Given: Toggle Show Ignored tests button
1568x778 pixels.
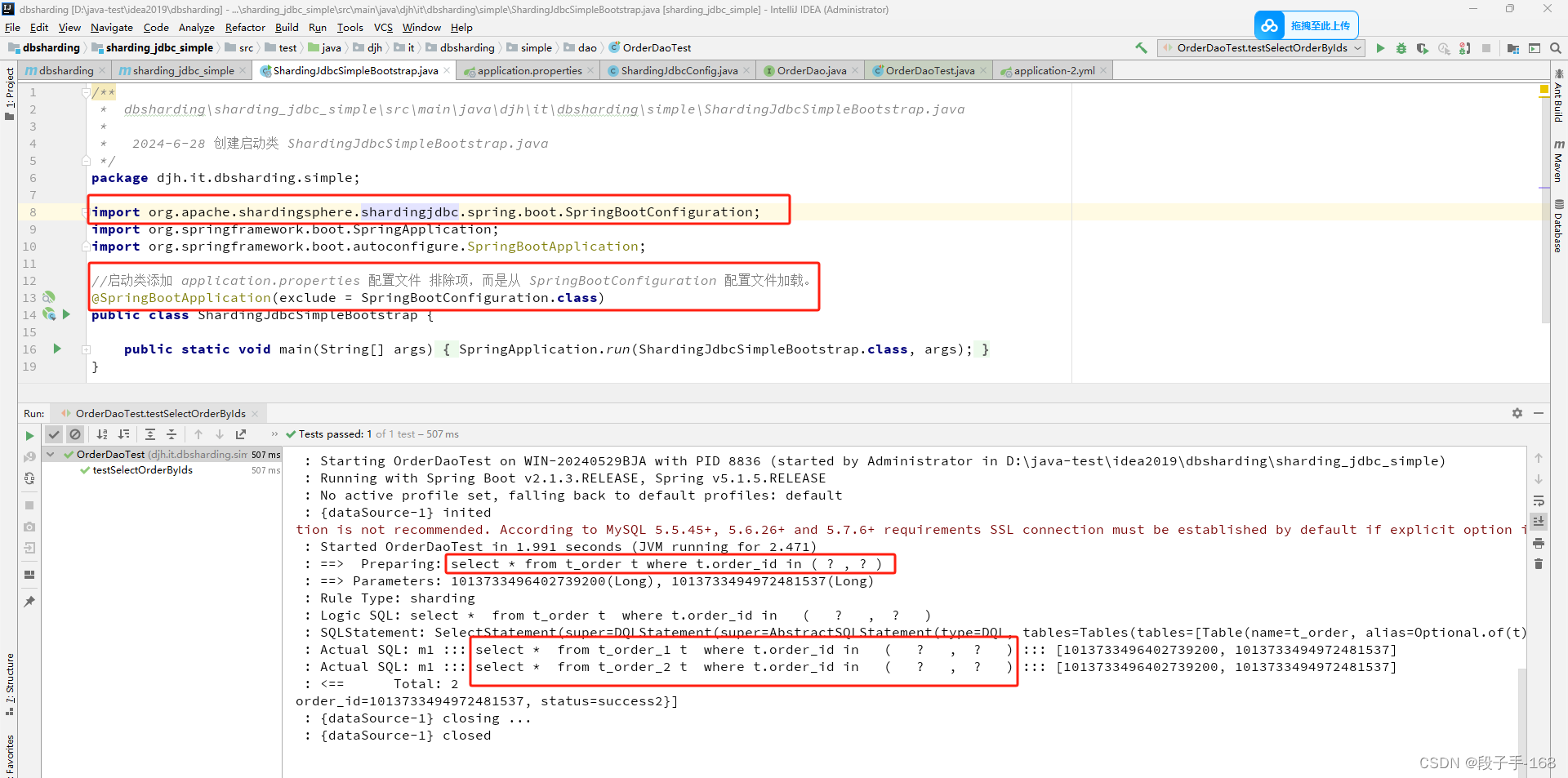Looking at the screenshot, I should 75,434.
